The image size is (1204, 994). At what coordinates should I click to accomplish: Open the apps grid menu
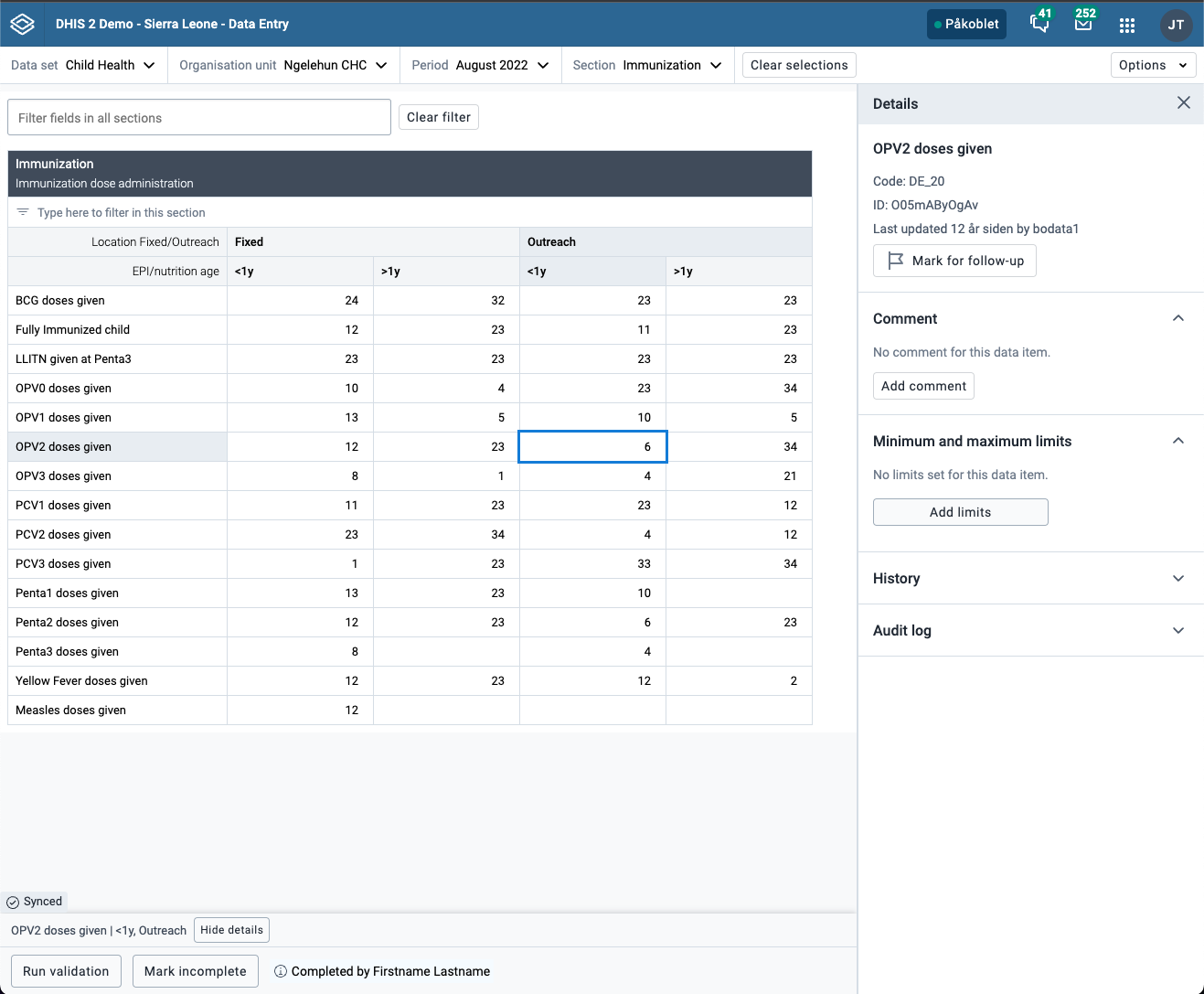(x=1127, y=25)
